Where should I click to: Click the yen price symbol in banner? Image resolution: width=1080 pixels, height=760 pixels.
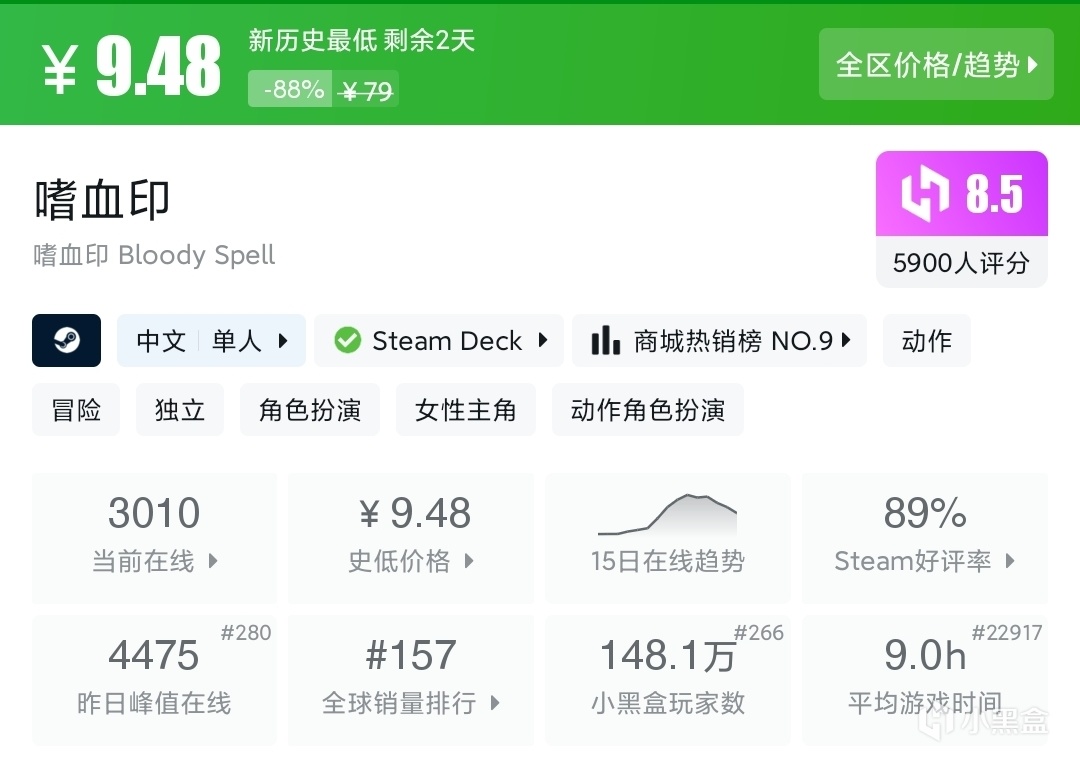(x=60, y=68)
